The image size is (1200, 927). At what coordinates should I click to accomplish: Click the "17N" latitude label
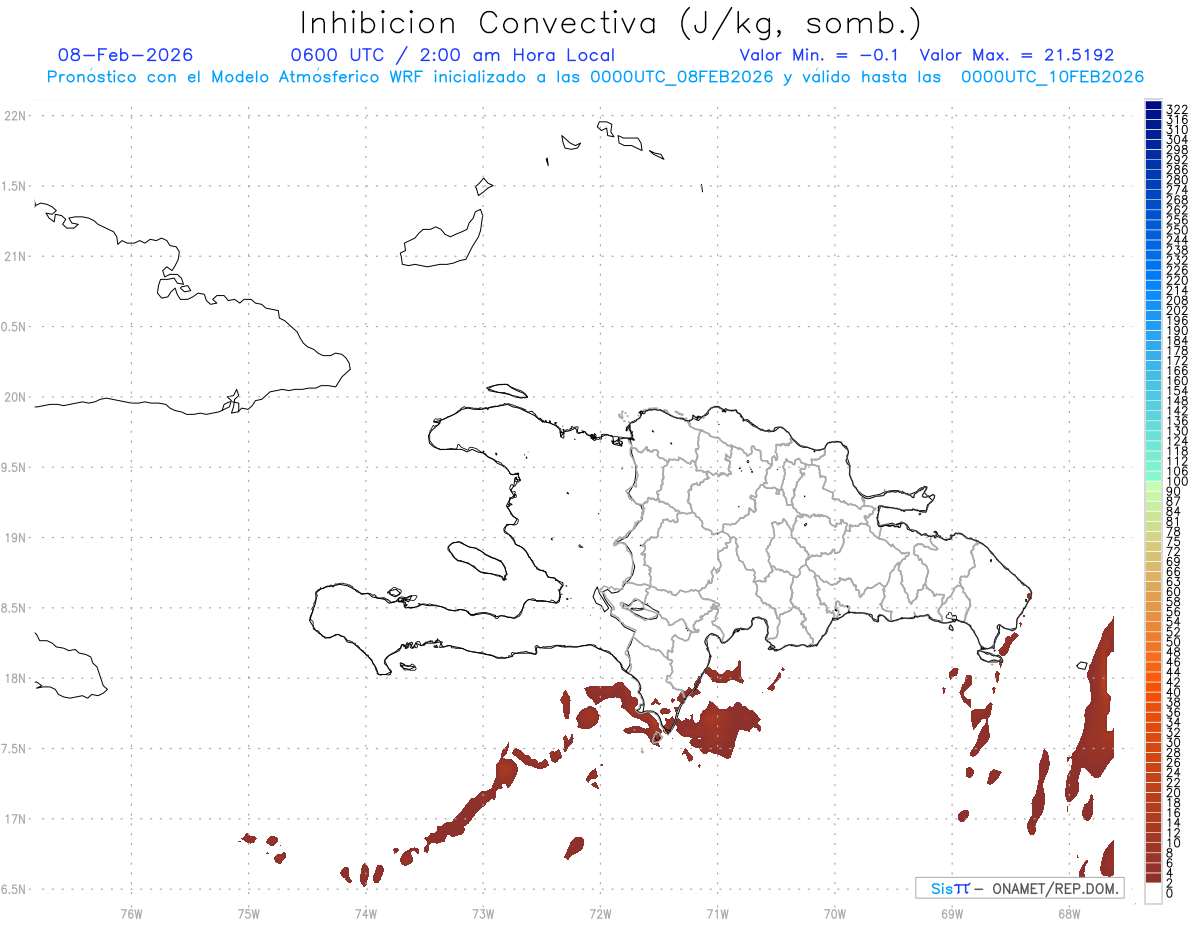point(15,819)
